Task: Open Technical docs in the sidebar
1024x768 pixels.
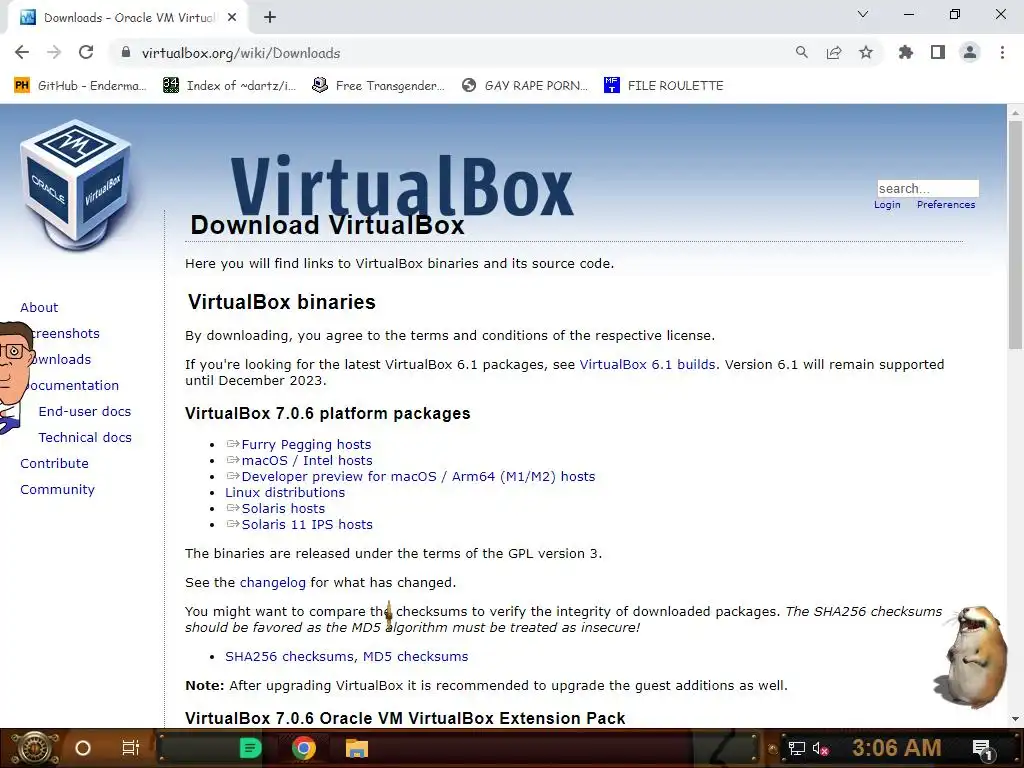Action: pos(85,438)
